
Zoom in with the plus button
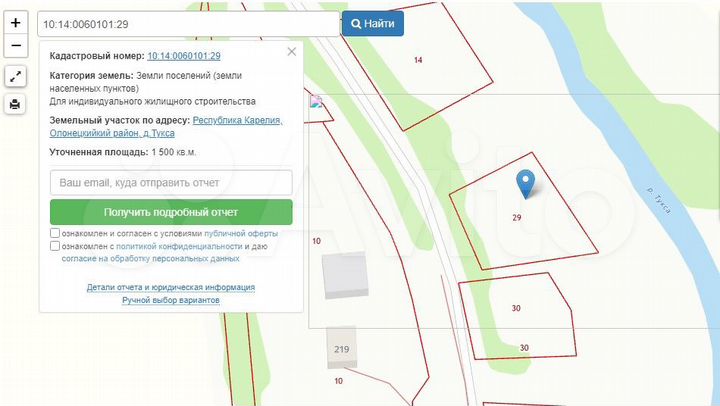16,23
